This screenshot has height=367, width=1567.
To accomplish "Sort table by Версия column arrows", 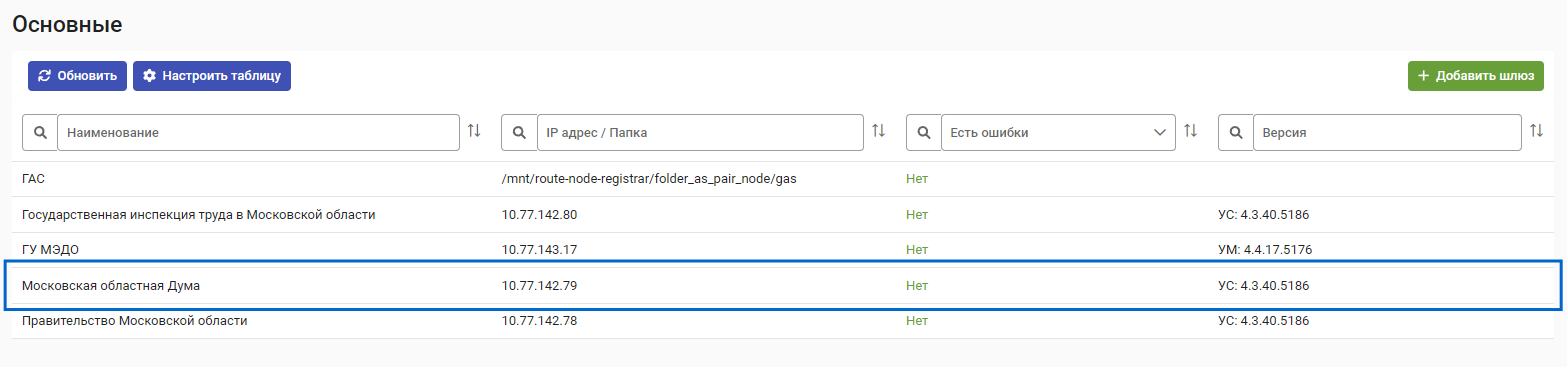I will click(x=1537, y=131).
